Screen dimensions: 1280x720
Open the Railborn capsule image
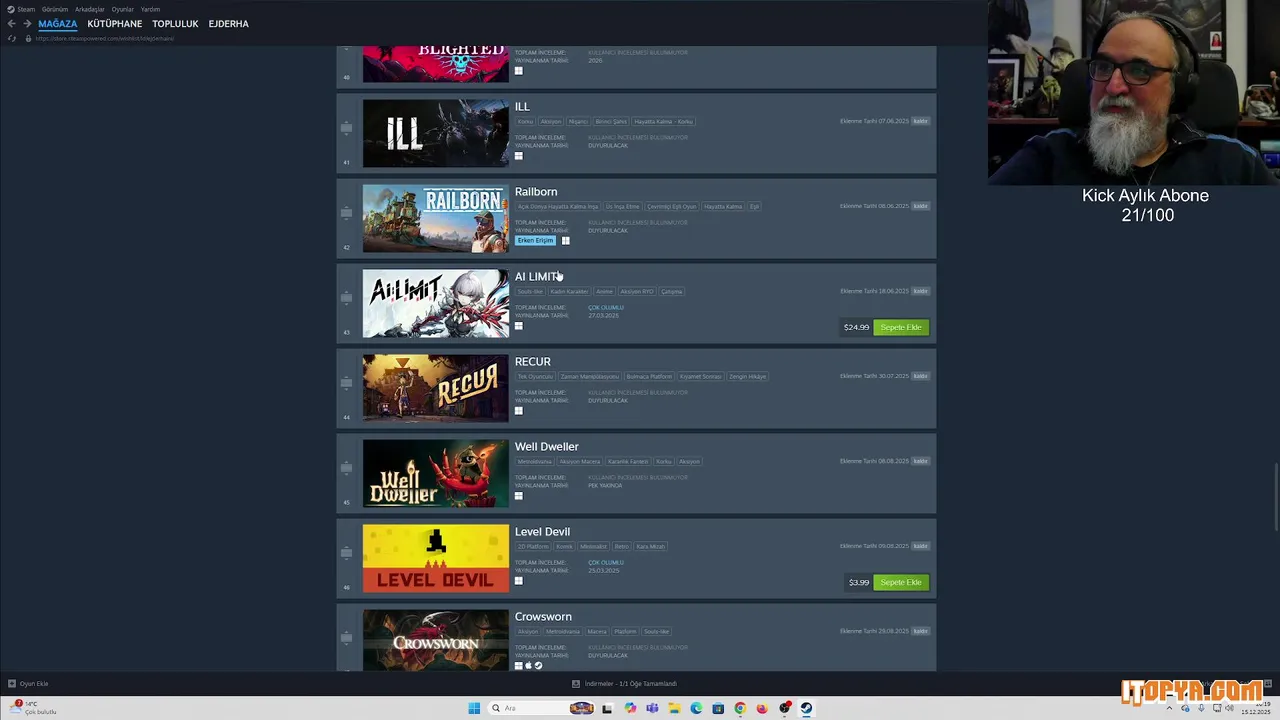coord(435,218)
